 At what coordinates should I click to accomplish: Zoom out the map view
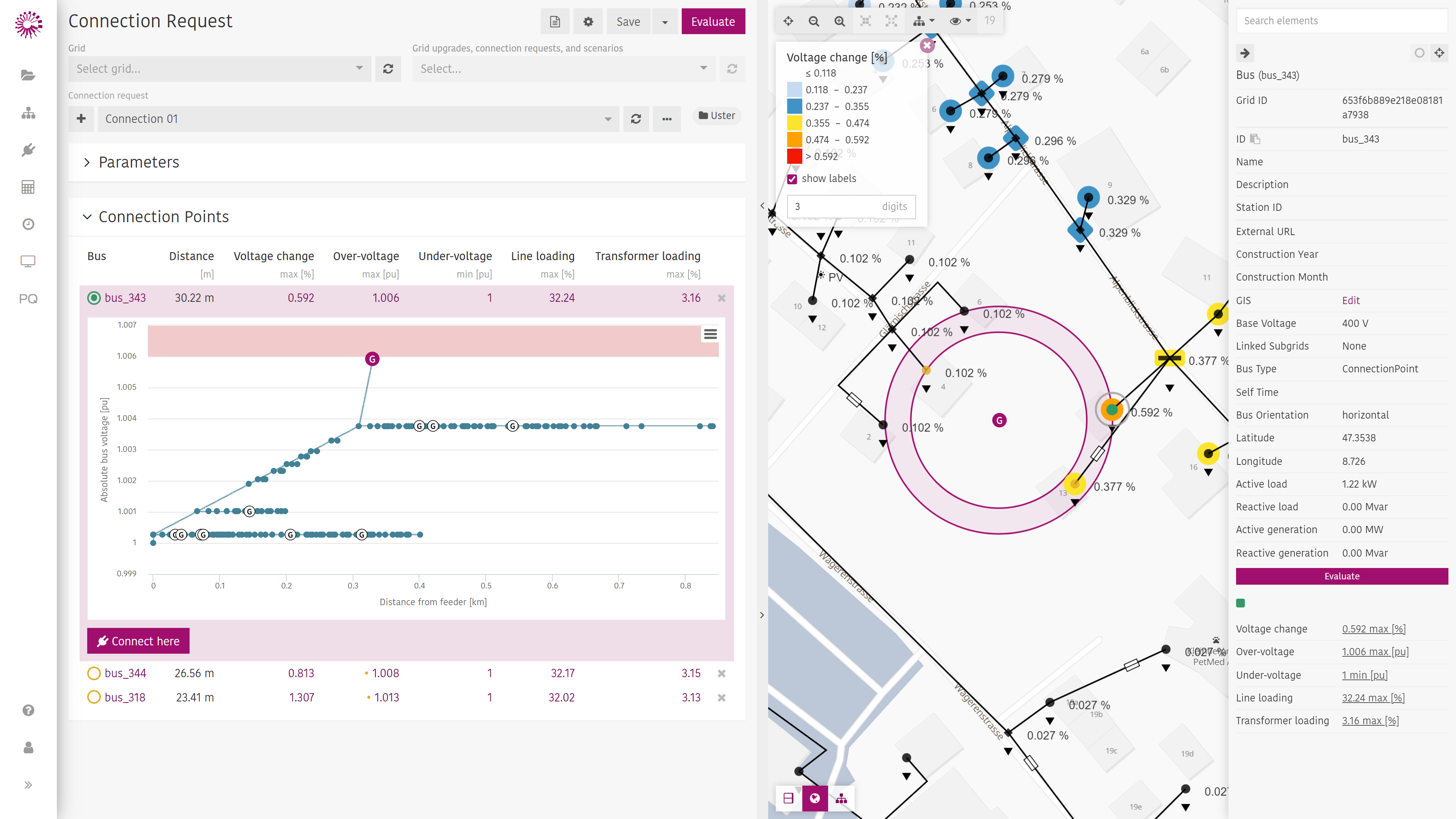tap(814, 21)
